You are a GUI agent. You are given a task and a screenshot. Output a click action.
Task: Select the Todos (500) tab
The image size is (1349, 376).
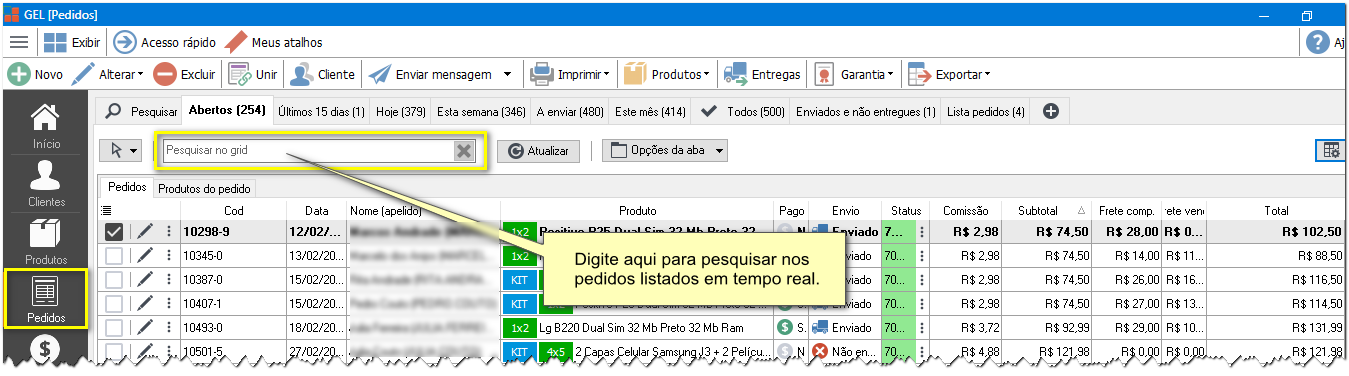click(742, 112)
